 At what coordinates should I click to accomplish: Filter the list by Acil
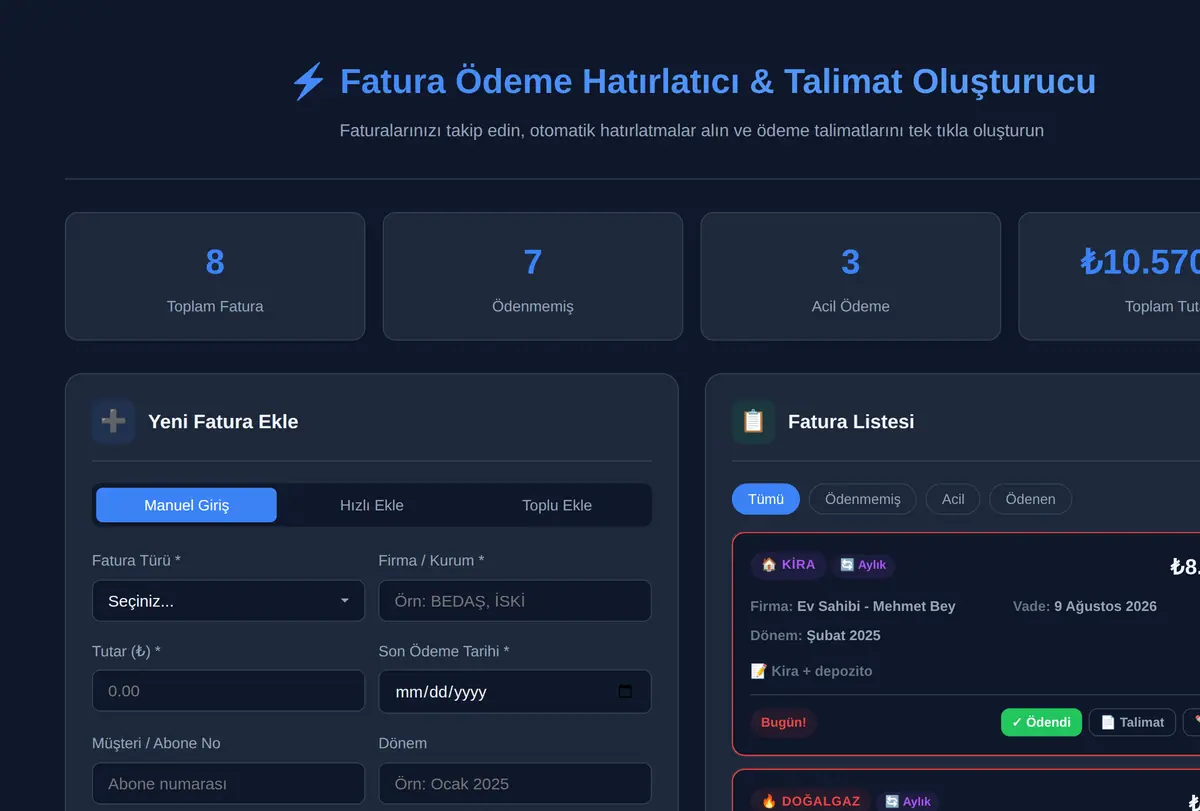pyautogui.click(x=953, y=499)
